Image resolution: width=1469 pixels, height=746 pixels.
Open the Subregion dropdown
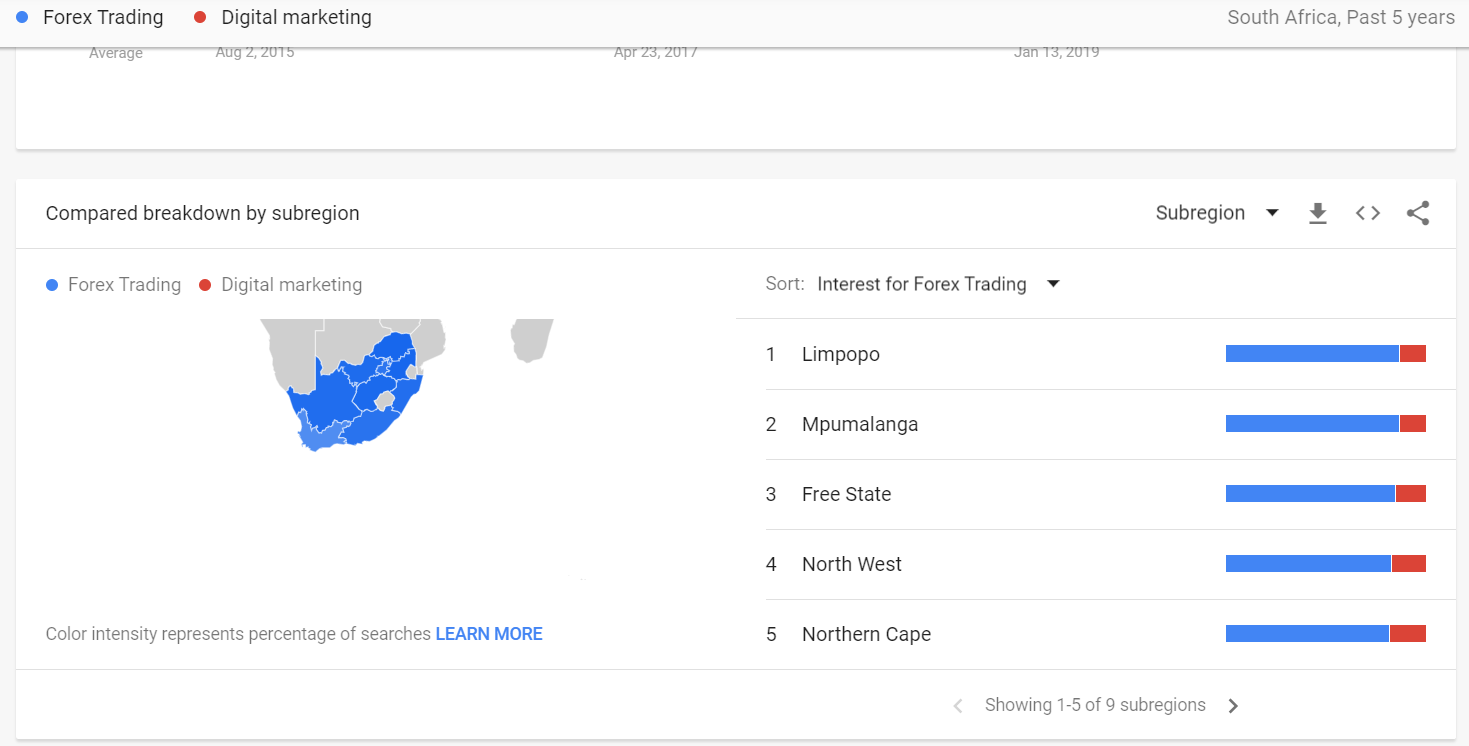[1217, 213]
